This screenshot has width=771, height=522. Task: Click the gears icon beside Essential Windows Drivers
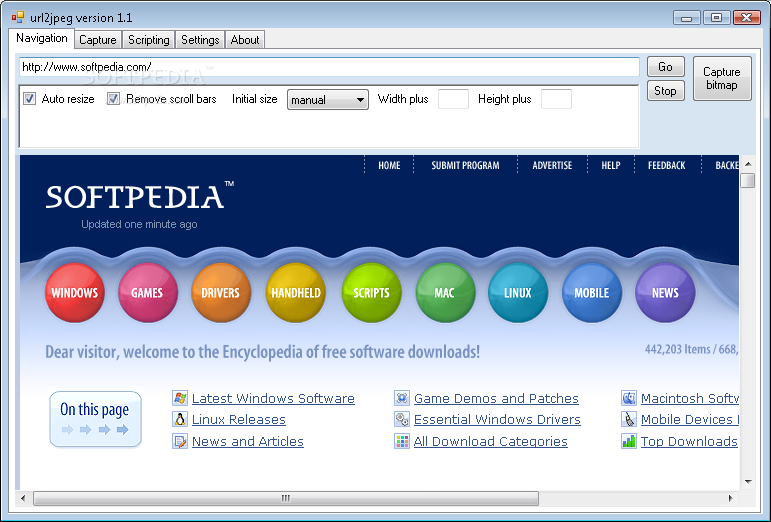(x=402, y=419)
